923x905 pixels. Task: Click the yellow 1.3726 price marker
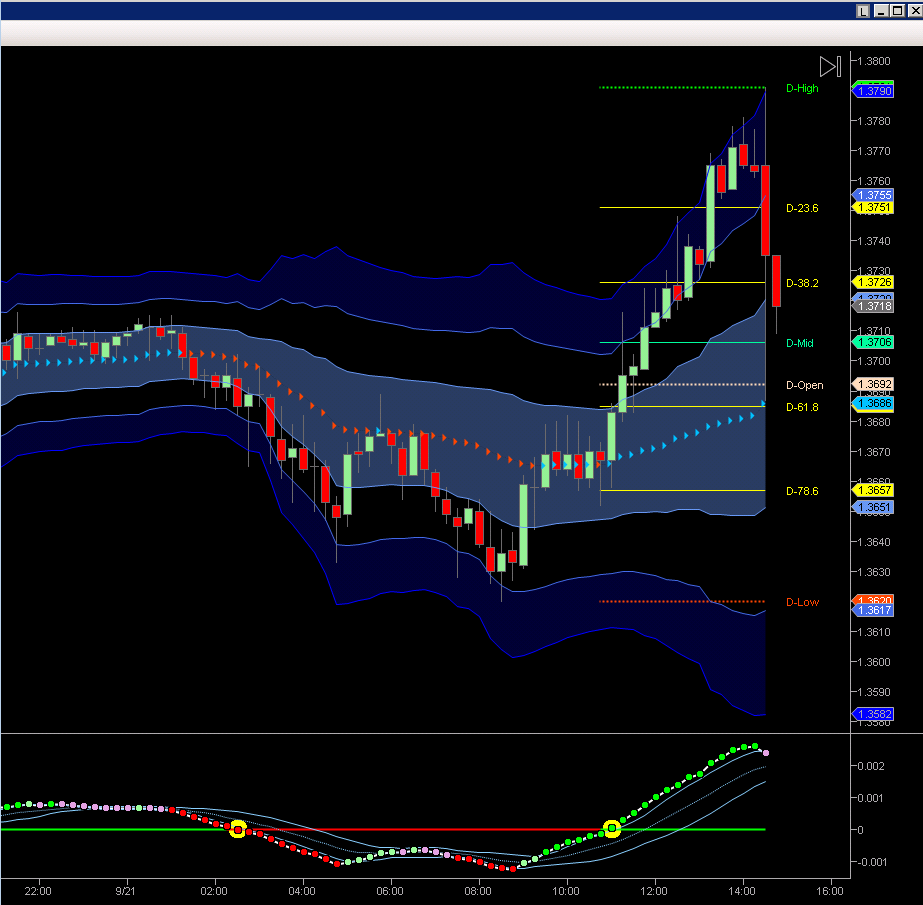click(x=874, y=283)
